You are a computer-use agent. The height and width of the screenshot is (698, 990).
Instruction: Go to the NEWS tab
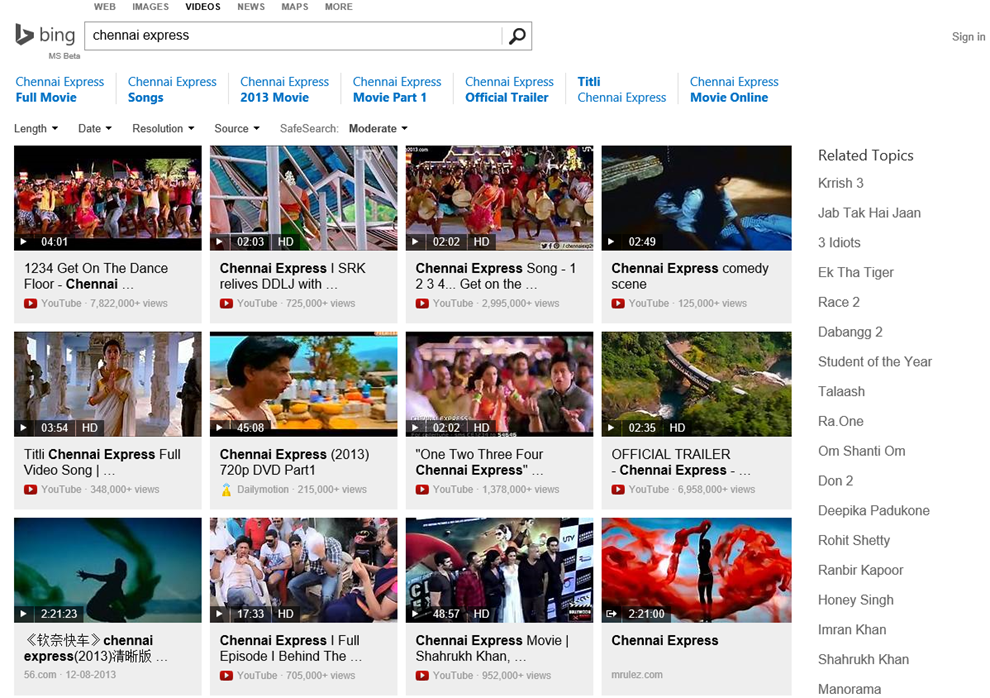[x=251, y=7]
